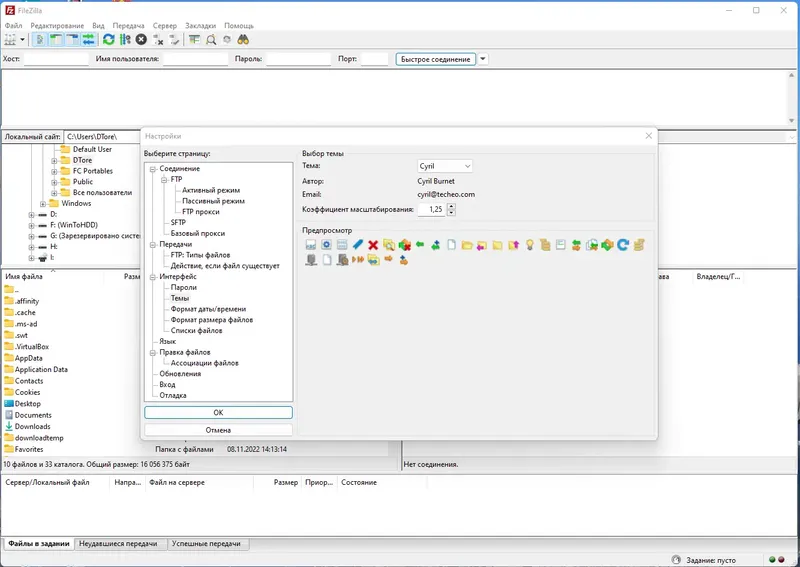
Task: Click the Порт input field
Action: coord(375,59)
